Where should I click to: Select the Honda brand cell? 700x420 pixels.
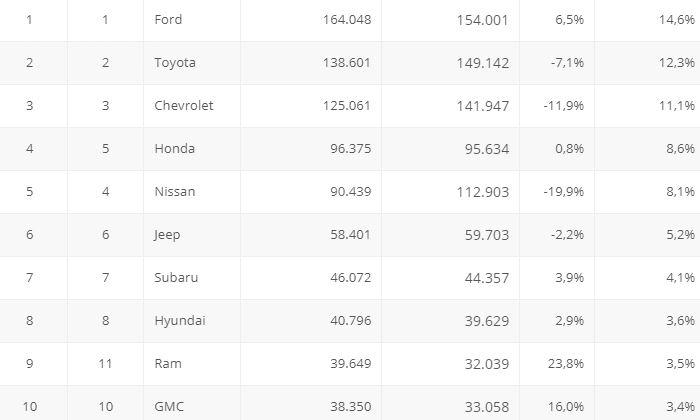point(174,149)
